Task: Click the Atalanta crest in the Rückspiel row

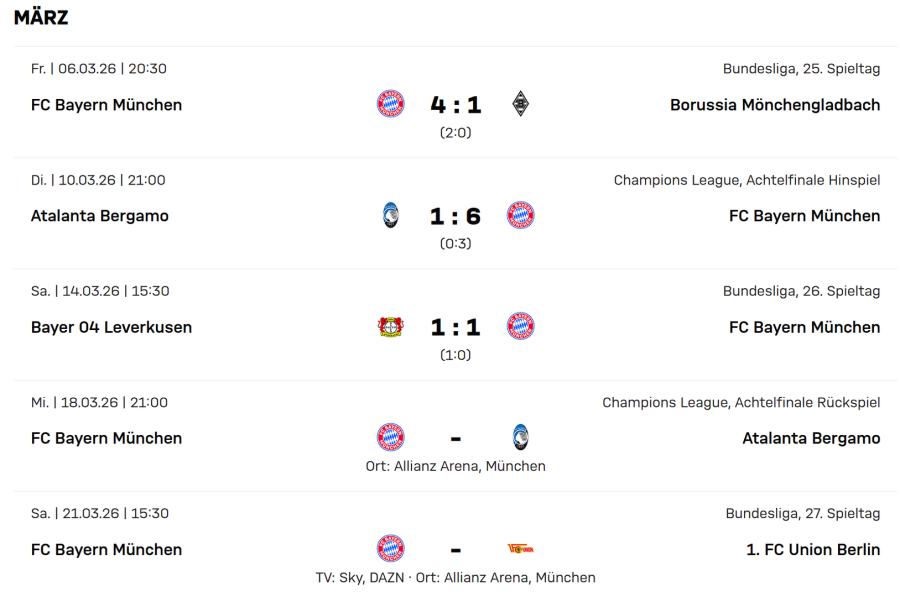Action: (520, 438)
